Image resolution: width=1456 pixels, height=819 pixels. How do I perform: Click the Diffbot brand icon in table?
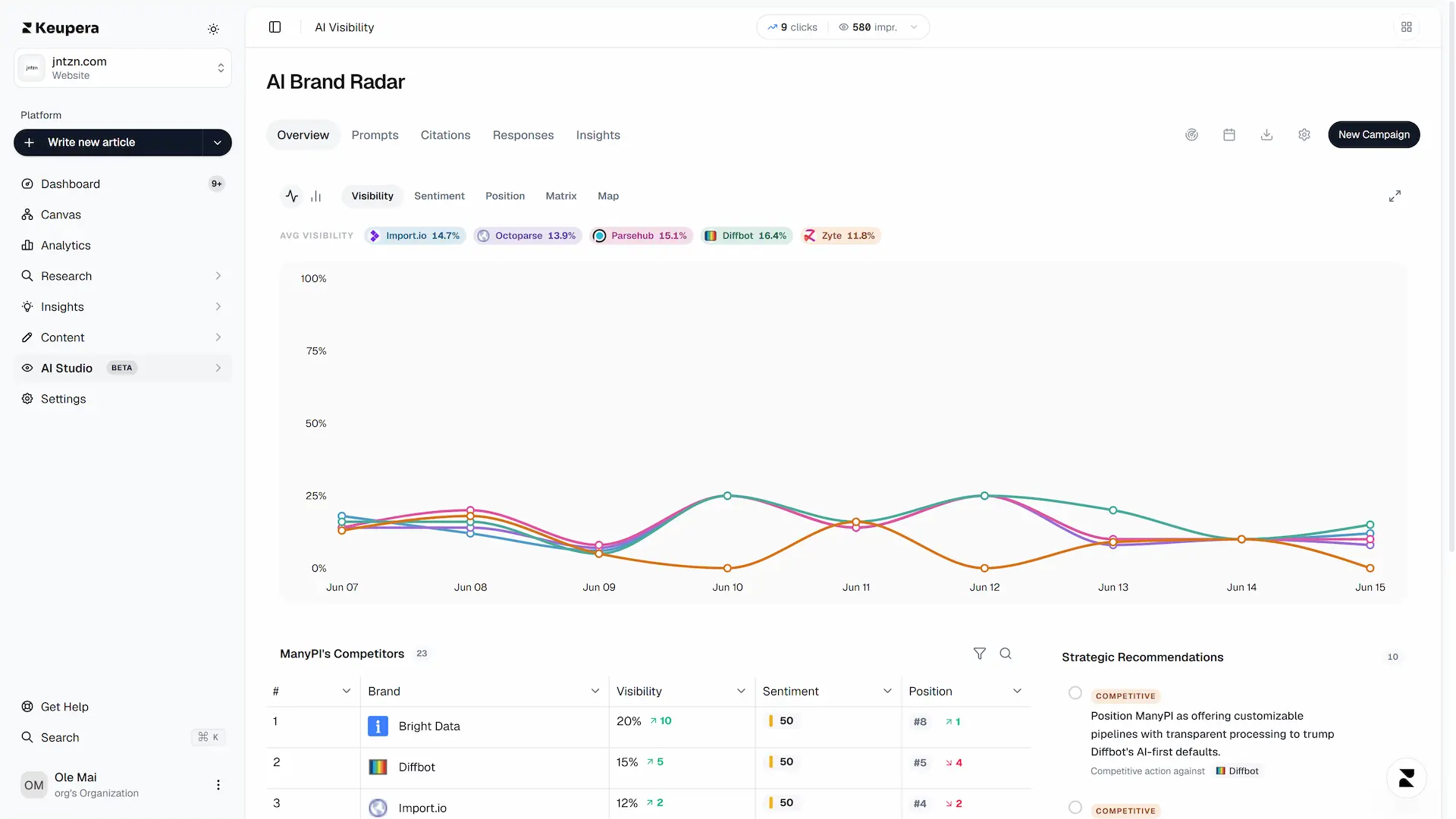tap(378, 767)
